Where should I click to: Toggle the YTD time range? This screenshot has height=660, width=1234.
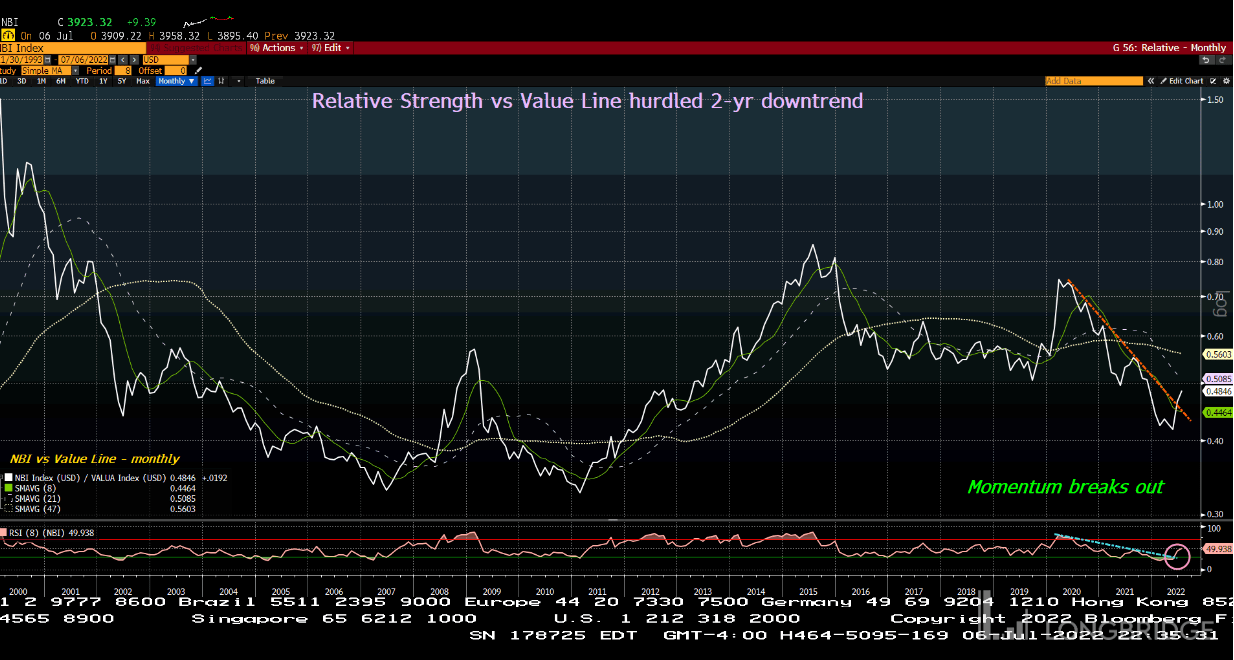[82, 81]
